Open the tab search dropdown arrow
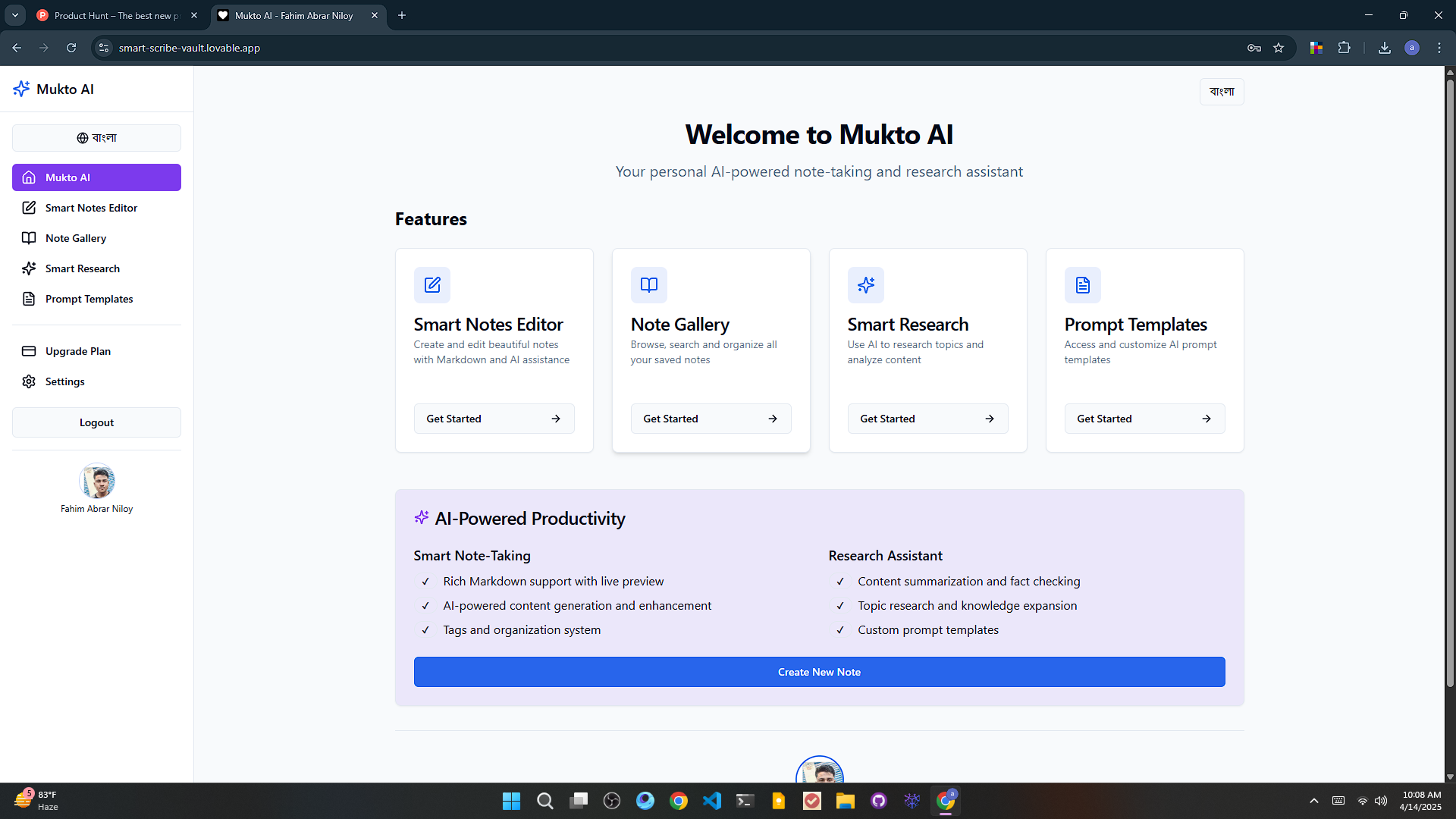The width and height of the screenshot is (1456, 819). [15, 15]
